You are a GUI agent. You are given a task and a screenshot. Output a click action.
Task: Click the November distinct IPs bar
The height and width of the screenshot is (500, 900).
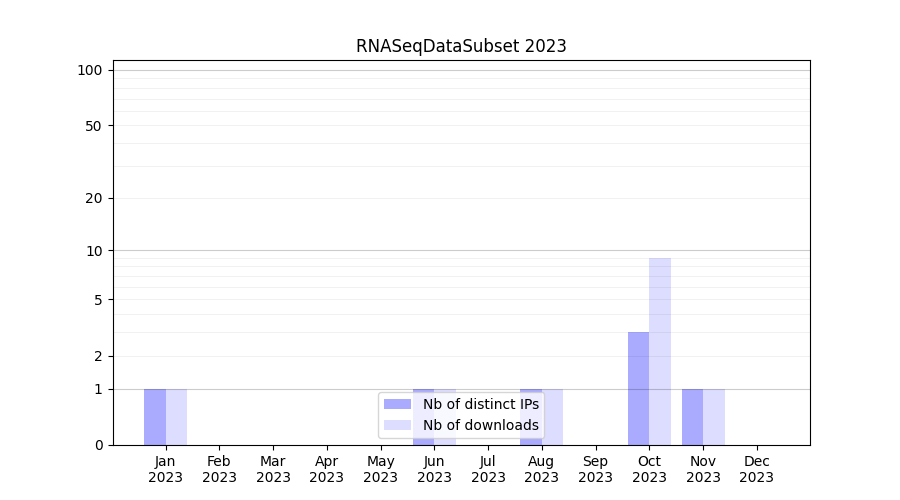(692, 417)
